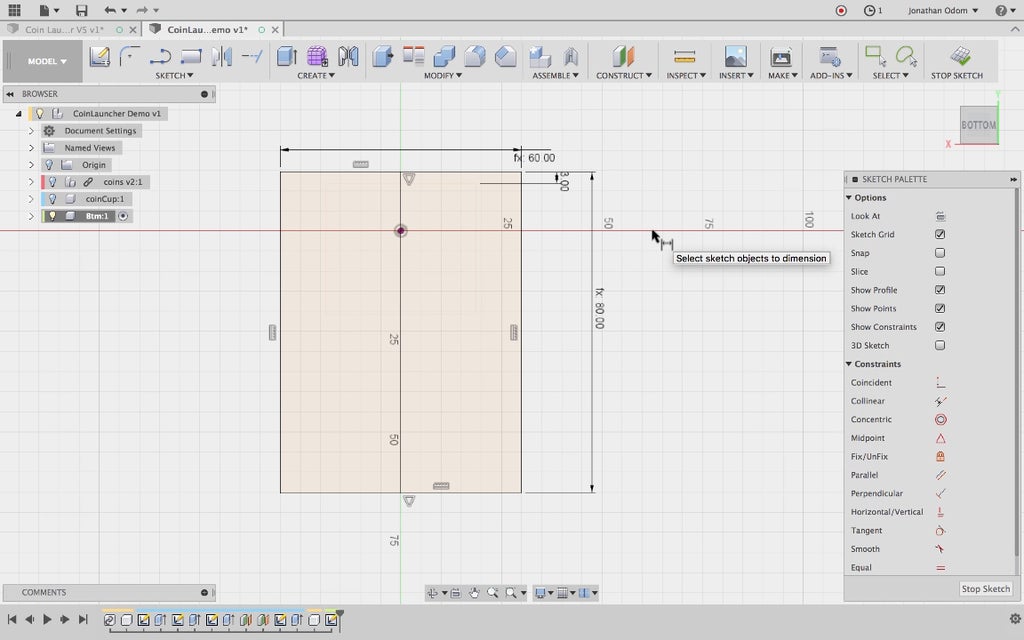Apply the Concentric constraint icon
The height and width of the screenshot is (640, 1024).
tap(940, 420)
